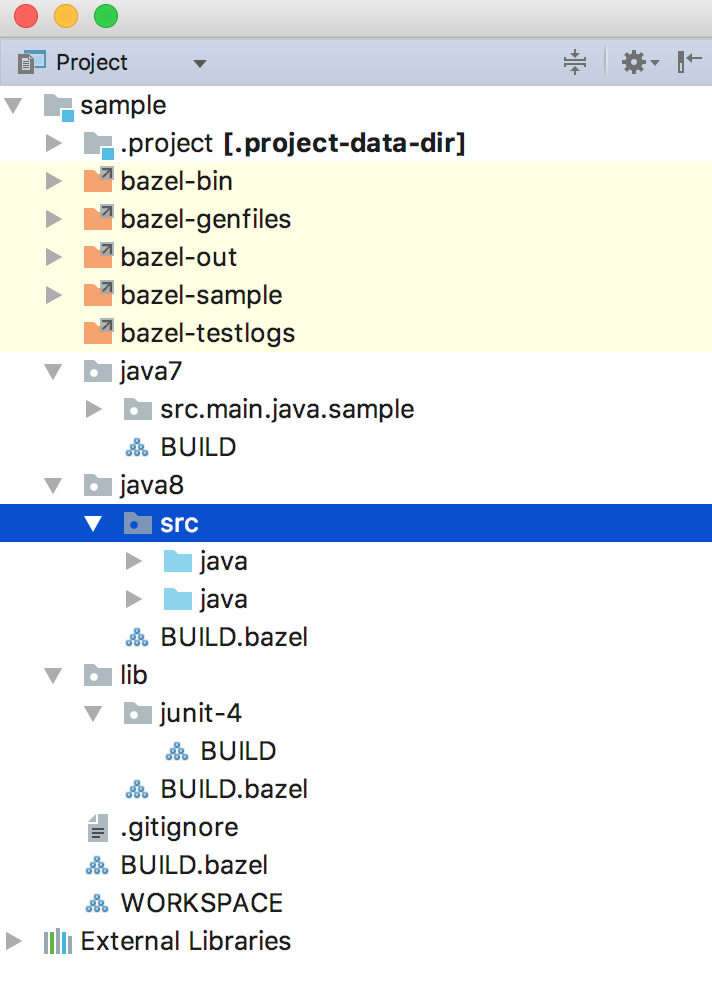This screenshot has height=986, width=712.
Task: Select the root BUILD.bazel file icon
Action: click(97, 864)
